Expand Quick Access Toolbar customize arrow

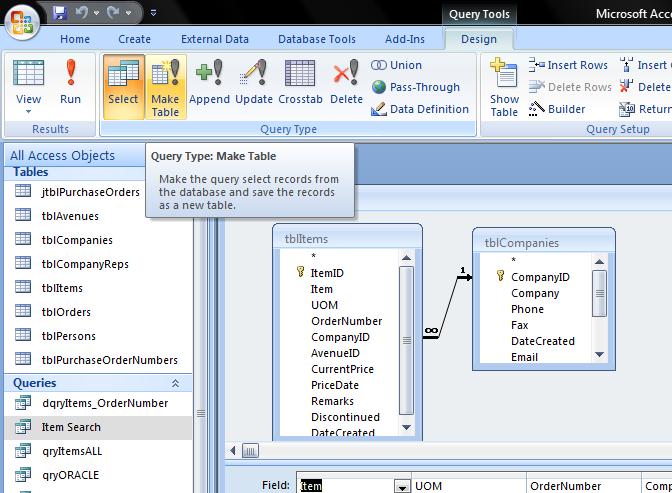pyautogui.click(x=154, y=14)
